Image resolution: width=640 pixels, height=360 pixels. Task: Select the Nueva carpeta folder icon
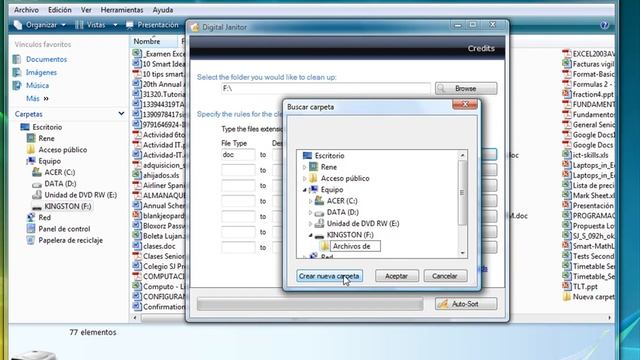[x=567, y=297]
